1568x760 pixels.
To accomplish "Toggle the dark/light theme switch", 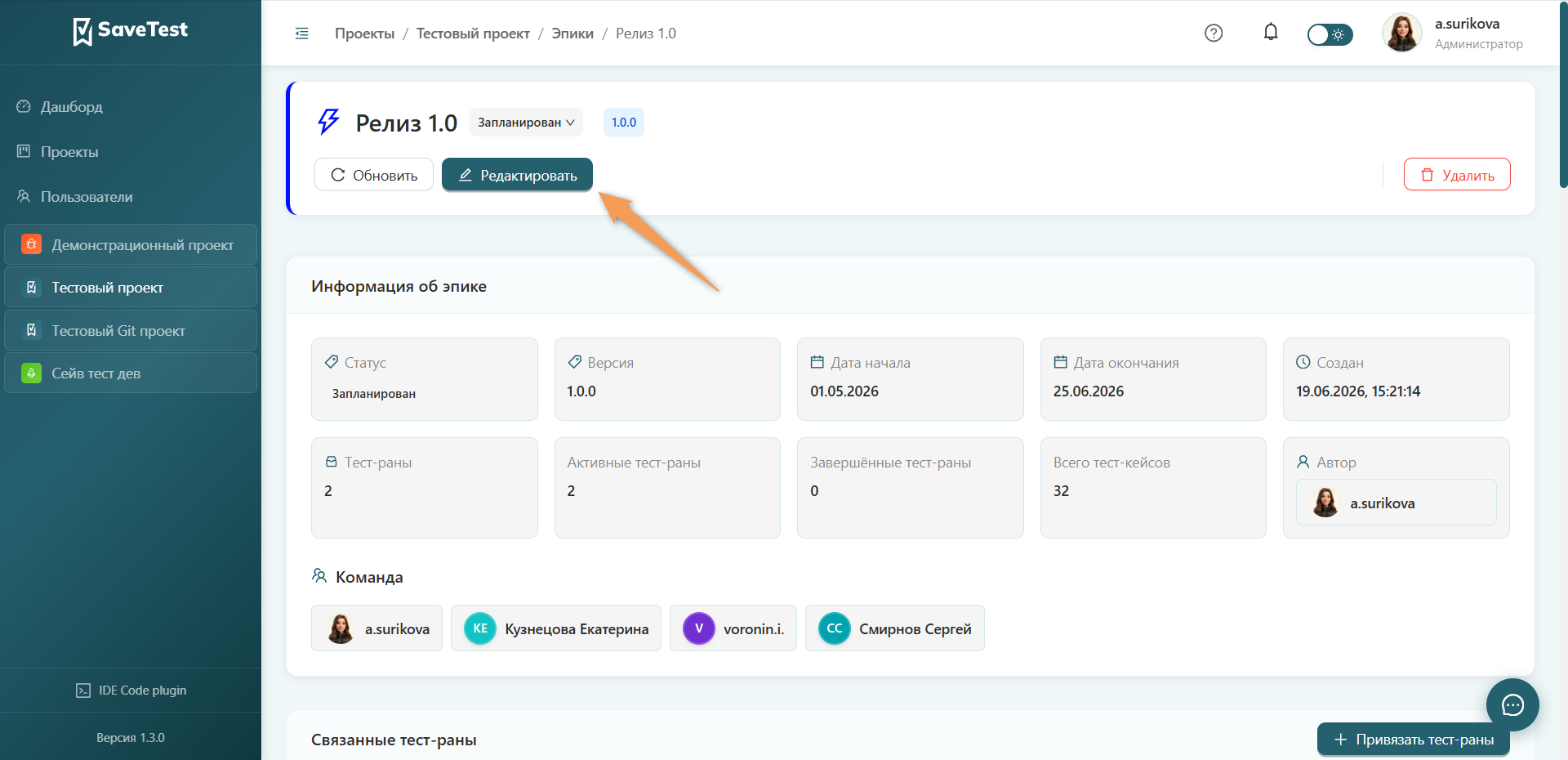I will (x=1330, y=34).
